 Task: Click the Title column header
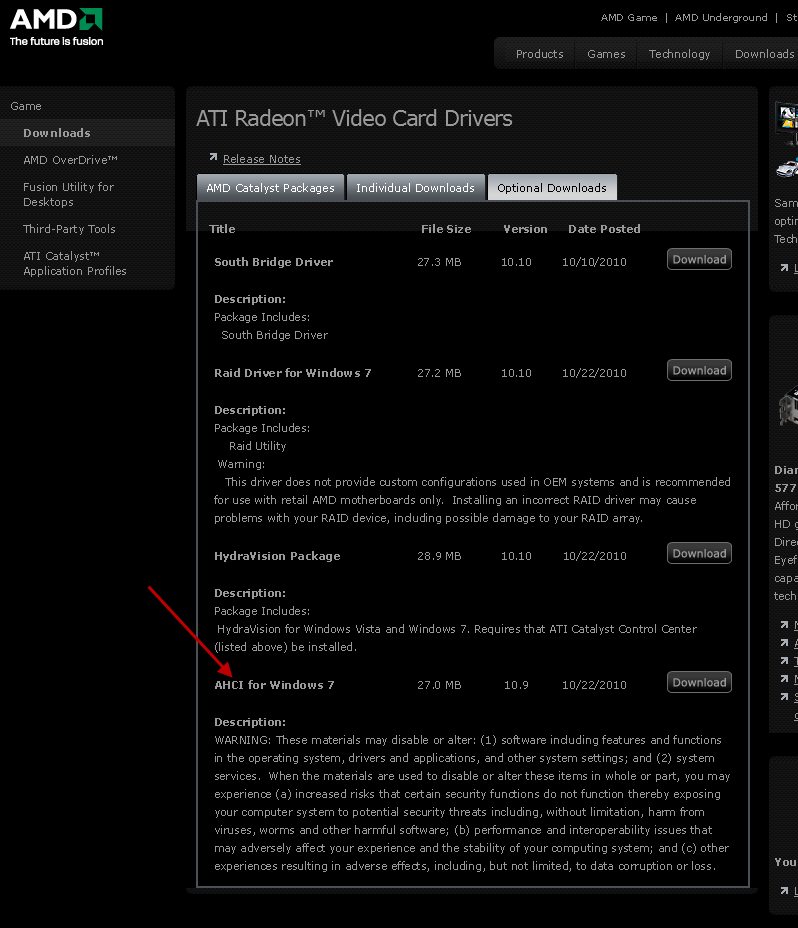tap(222, 229)
